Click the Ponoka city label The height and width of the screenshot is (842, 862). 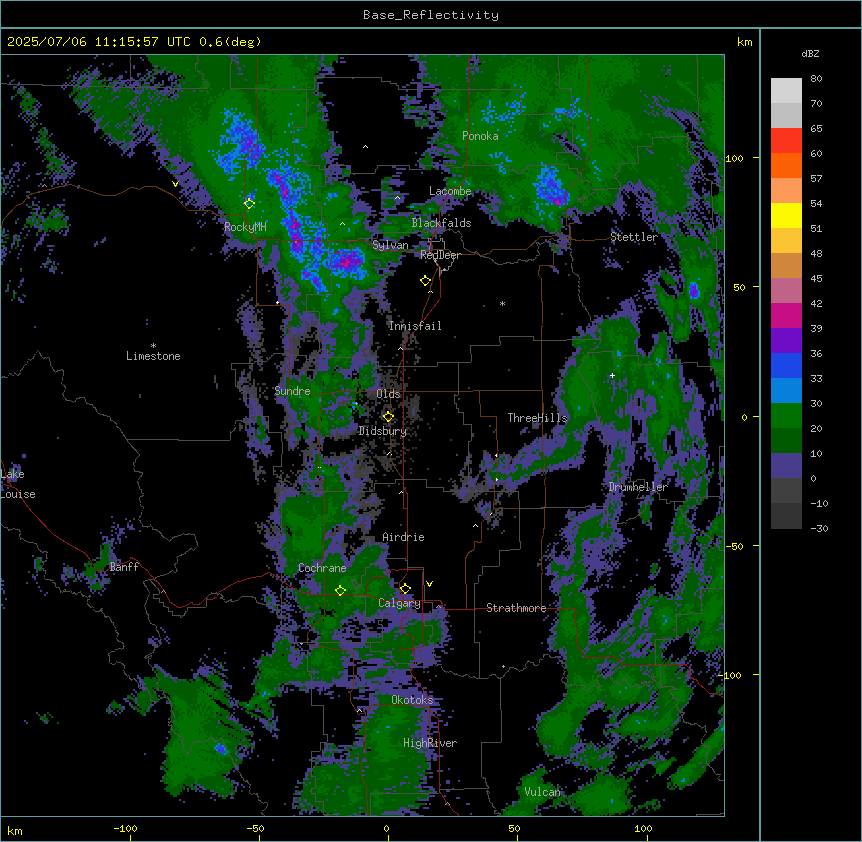pos(480,136)
